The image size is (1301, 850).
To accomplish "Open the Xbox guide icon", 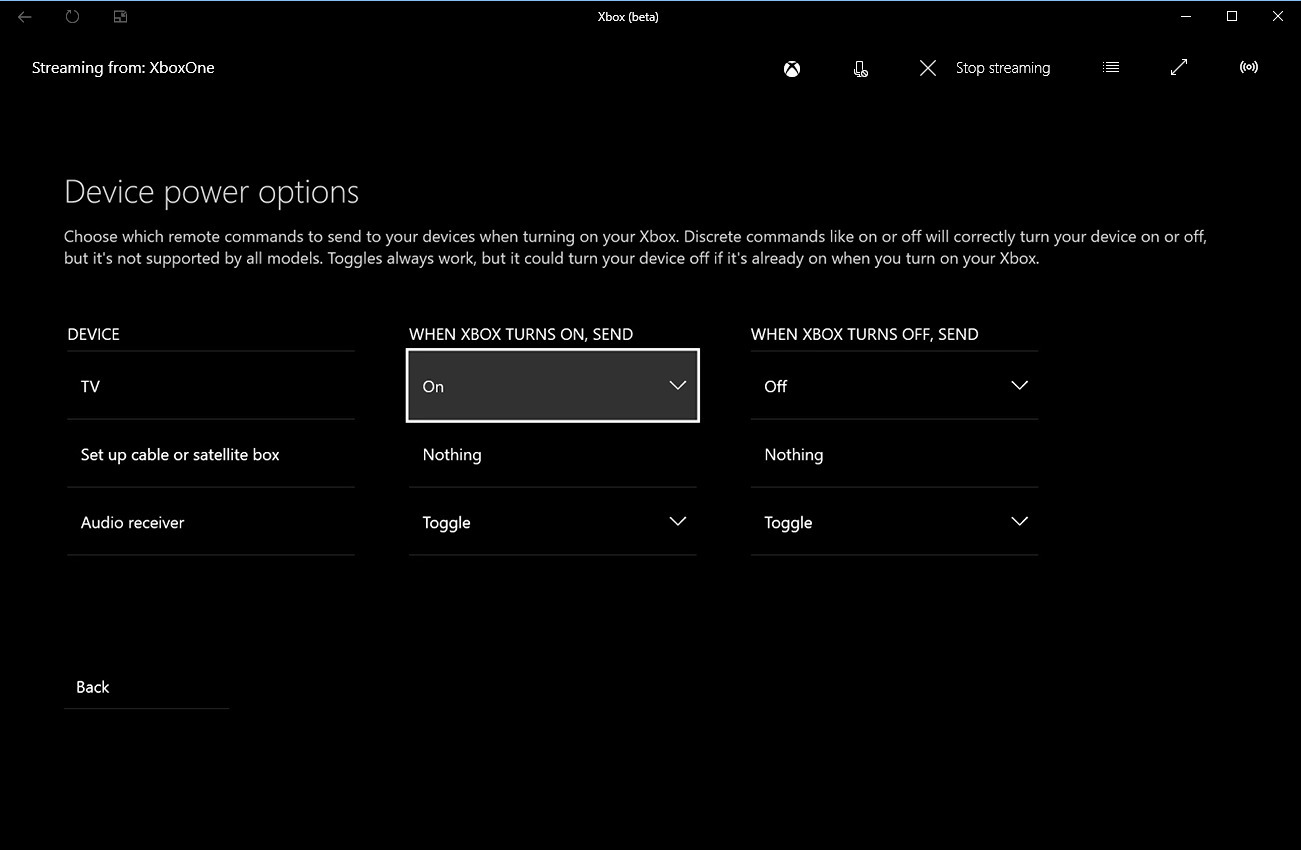I will tap(791, 68).
